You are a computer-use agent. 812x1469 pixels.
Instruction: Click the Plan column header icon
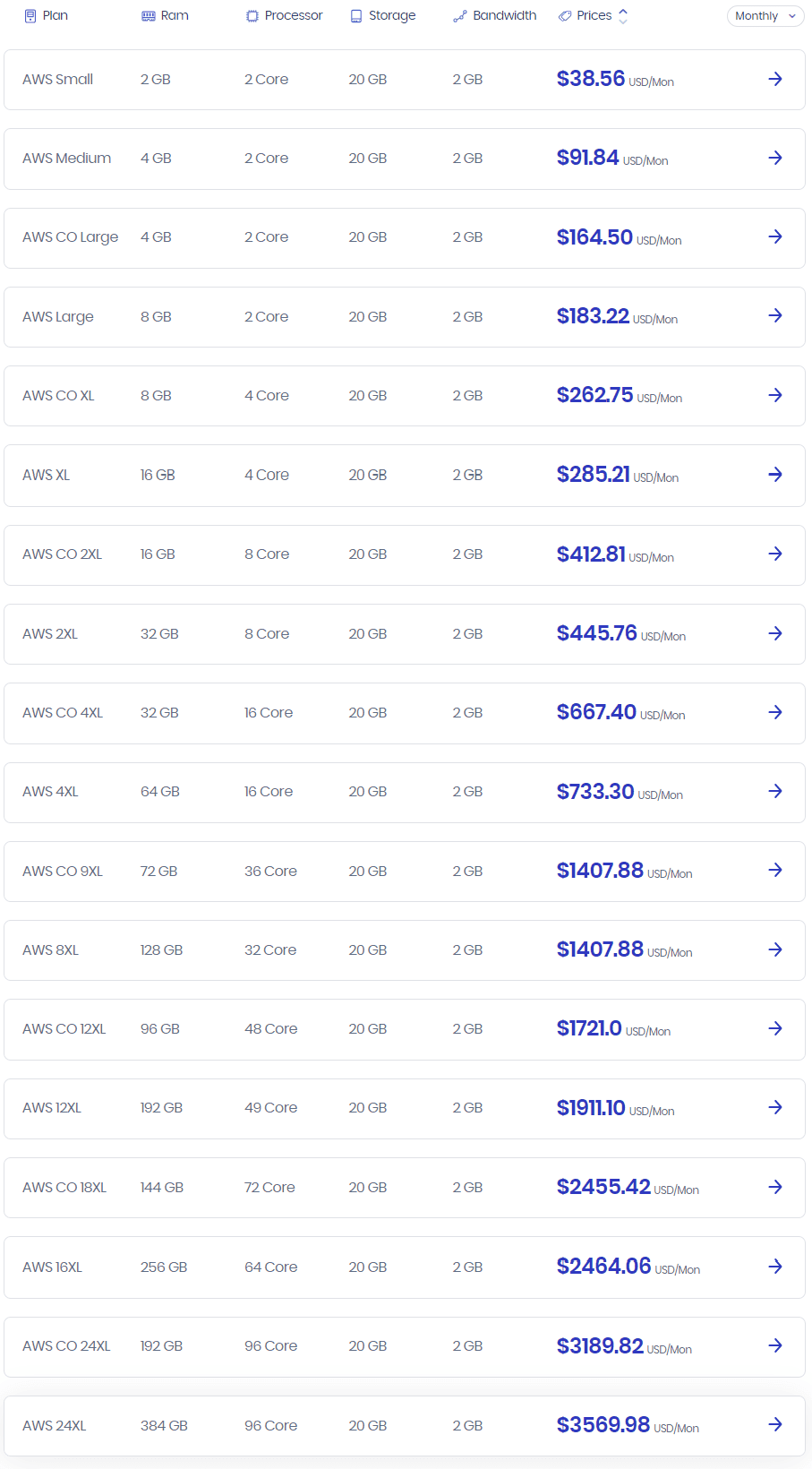(30, 16)
